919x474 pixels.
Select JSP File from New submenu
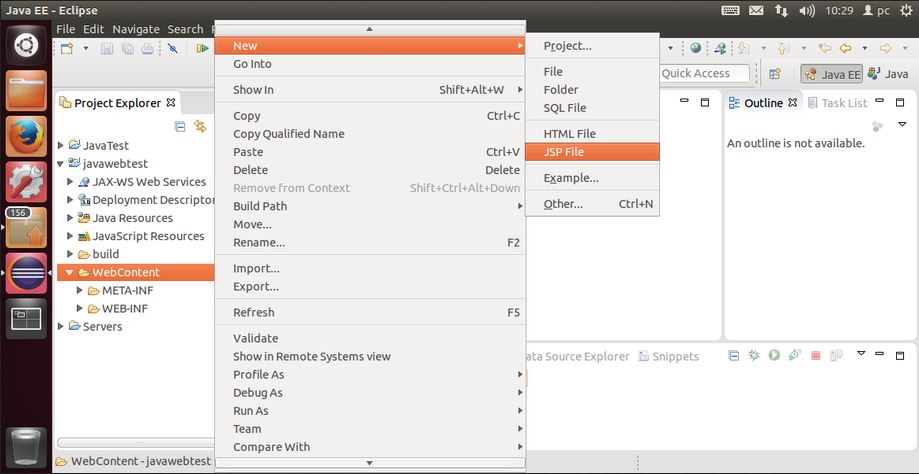(593, 152)
